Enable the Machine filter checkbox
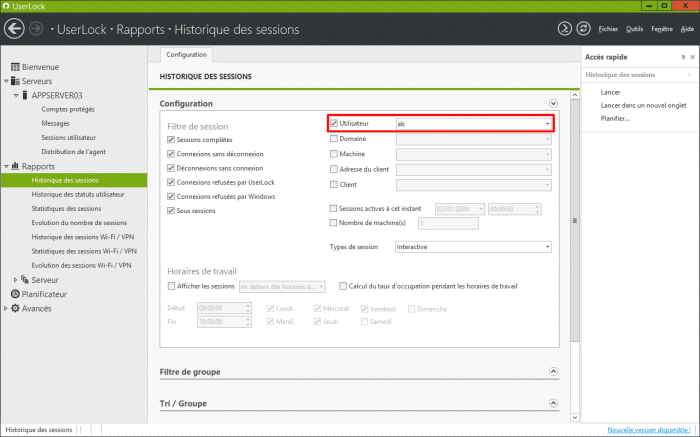 pos(333,154)
